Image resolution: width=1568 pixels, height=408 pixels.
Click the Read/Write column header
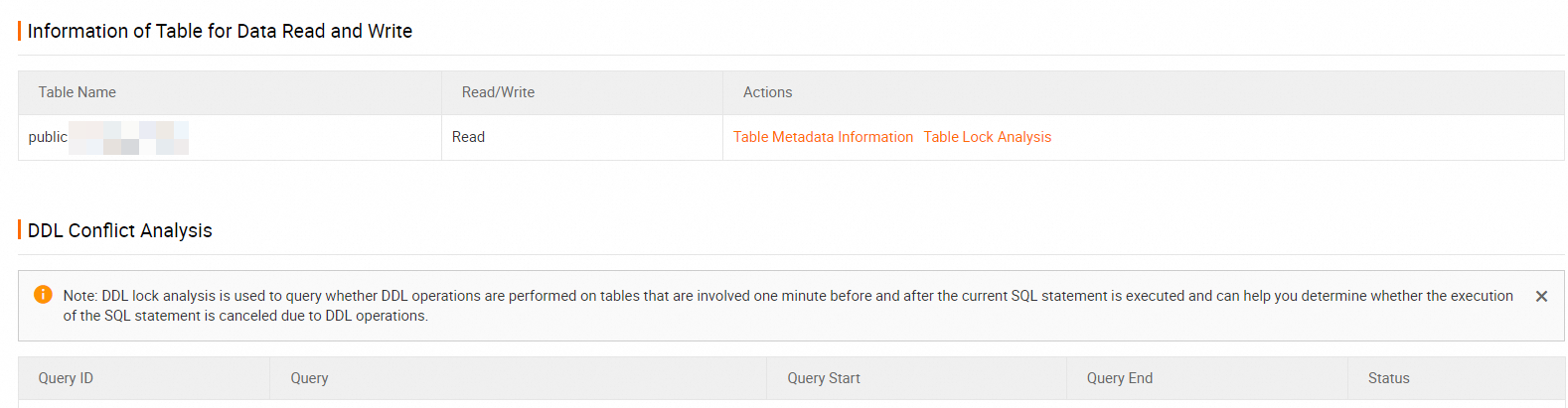click(x=498, y=92)
